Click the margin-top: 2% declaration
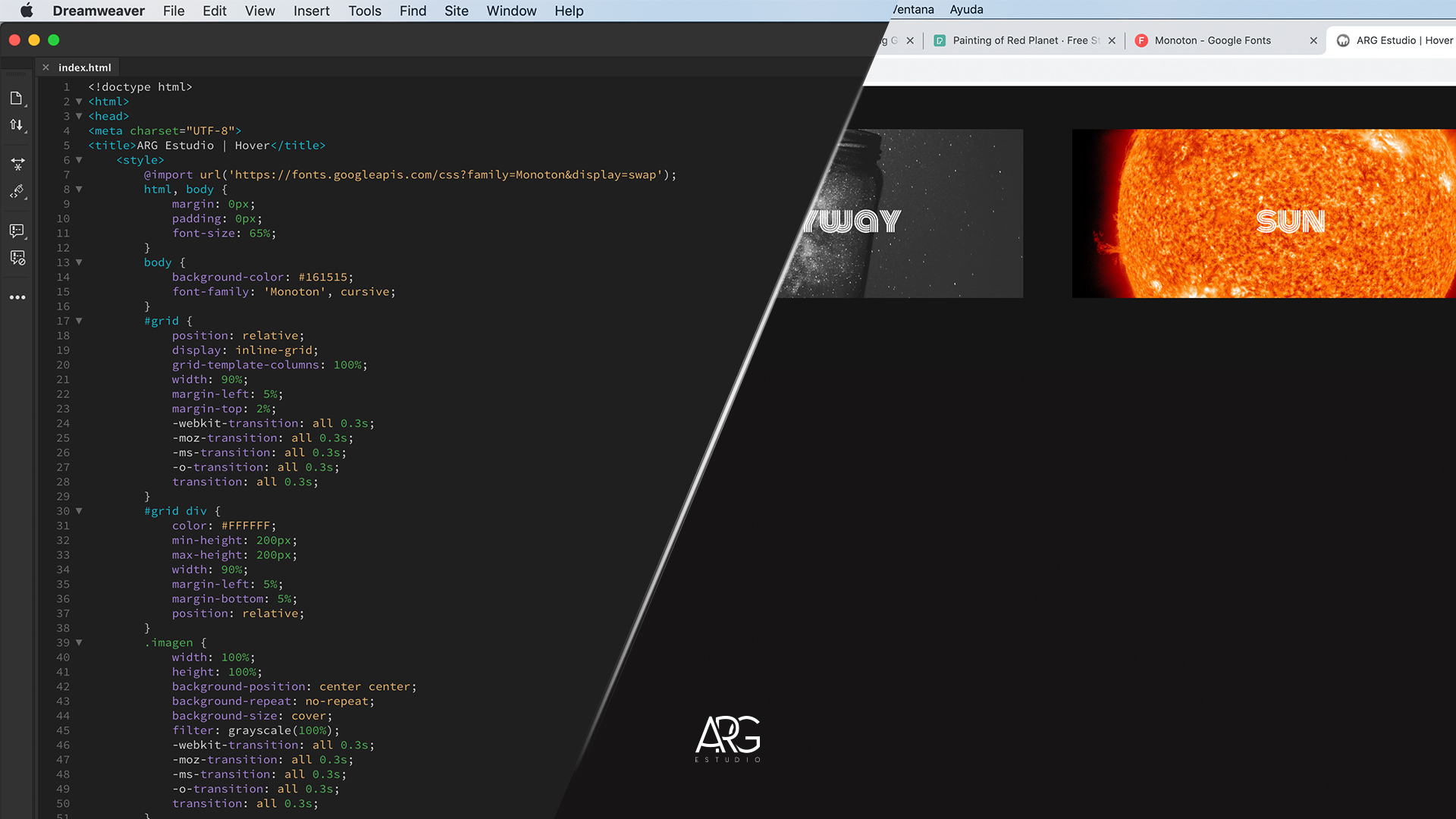 pyautogui.click(x=224, y=409)
